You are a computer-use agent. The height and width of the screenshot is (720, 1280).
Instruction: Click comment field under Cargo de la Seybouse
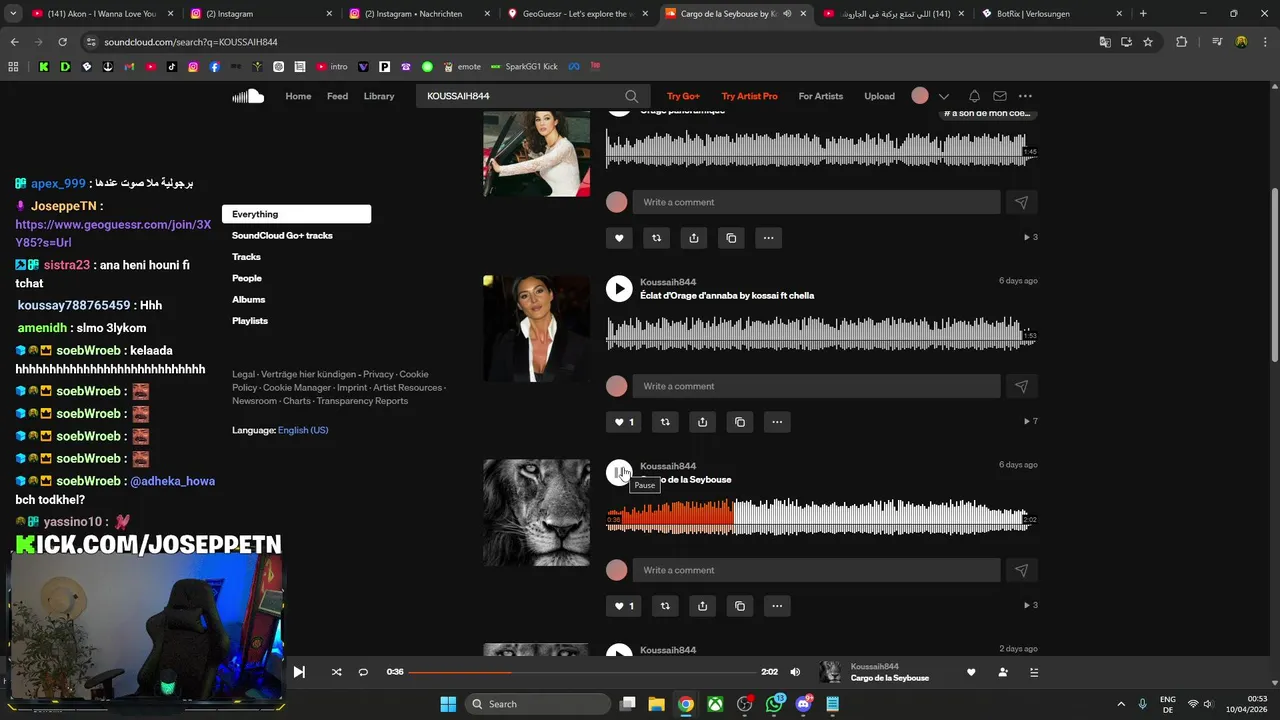tap(816, 570)
